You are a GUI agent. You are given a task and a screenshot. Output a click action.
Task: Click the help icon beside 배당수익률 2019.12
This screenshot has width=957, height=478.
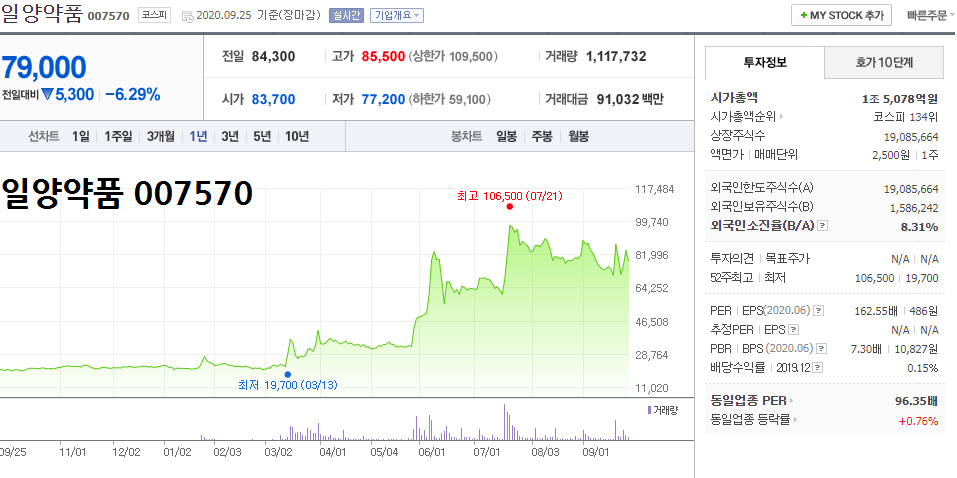818,368
